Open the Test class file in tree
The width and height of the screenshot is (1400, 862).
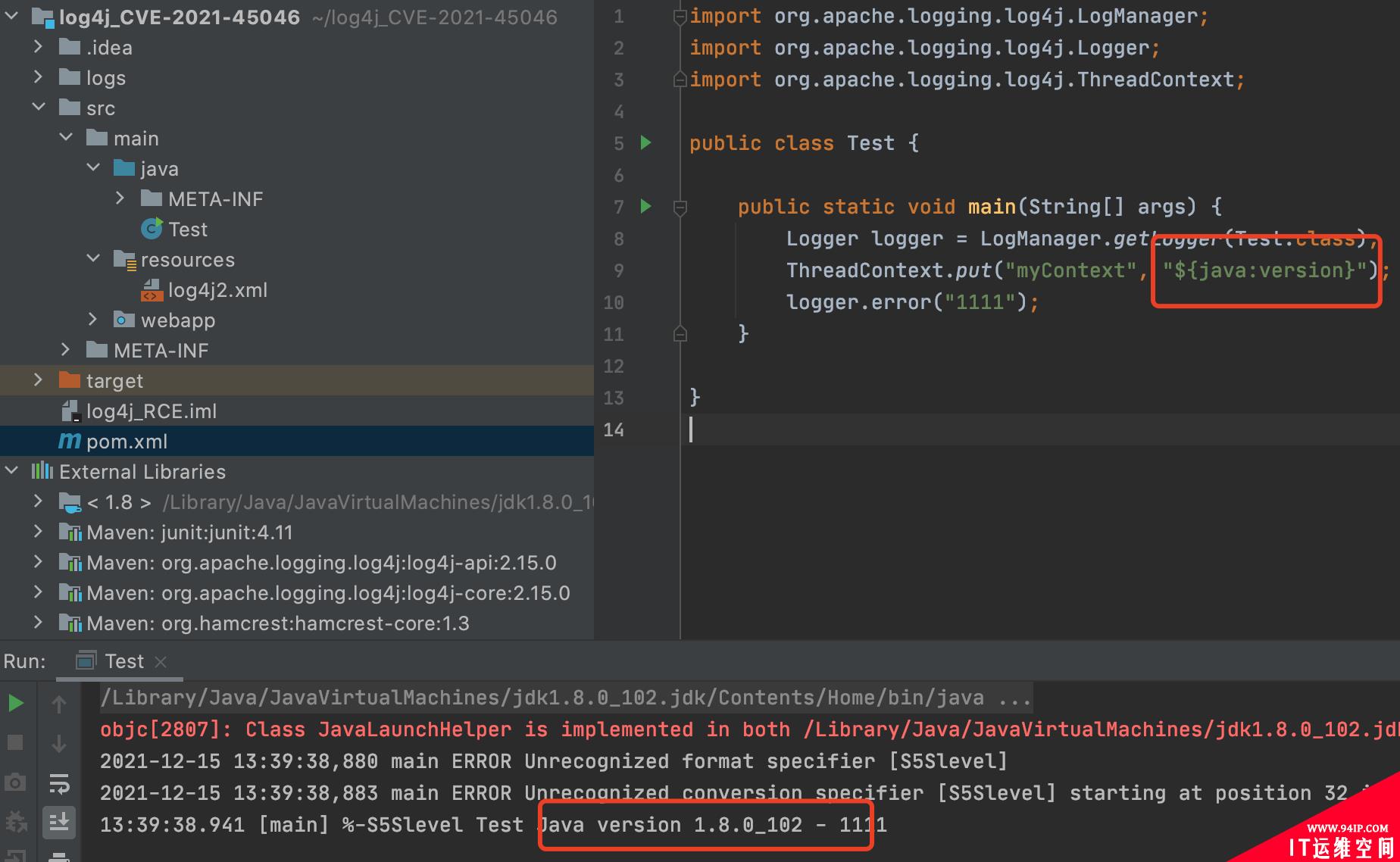[187, 230]
